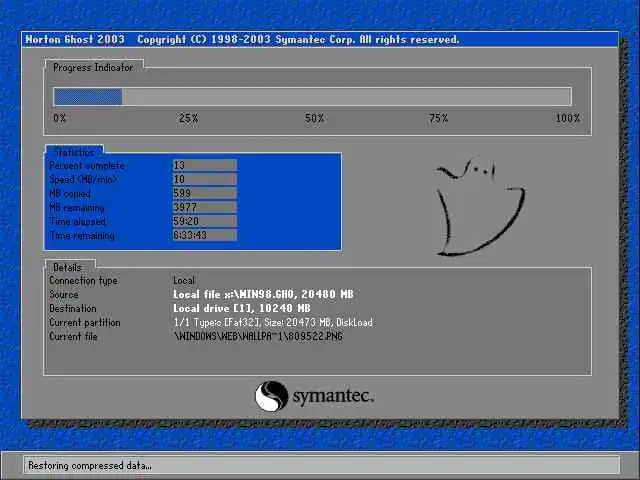Screen dimensions: 640x480
Task: Click the Time remaining value 6:33:43
Action: coord(204,235)
